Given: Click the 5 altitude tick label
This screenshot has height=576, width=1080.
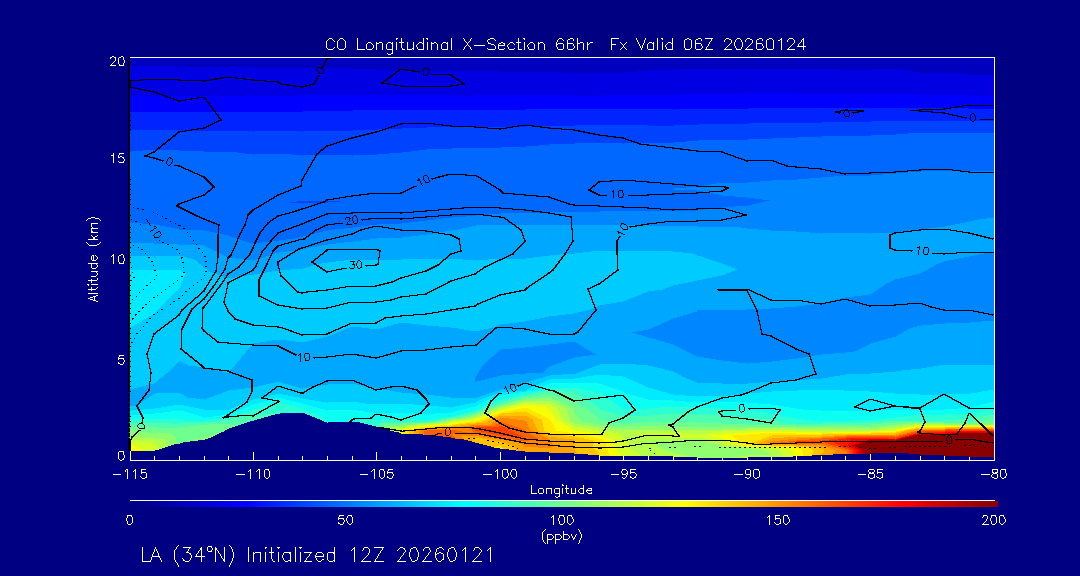Looking at the screenshot, I should click(x=121, y=360).
